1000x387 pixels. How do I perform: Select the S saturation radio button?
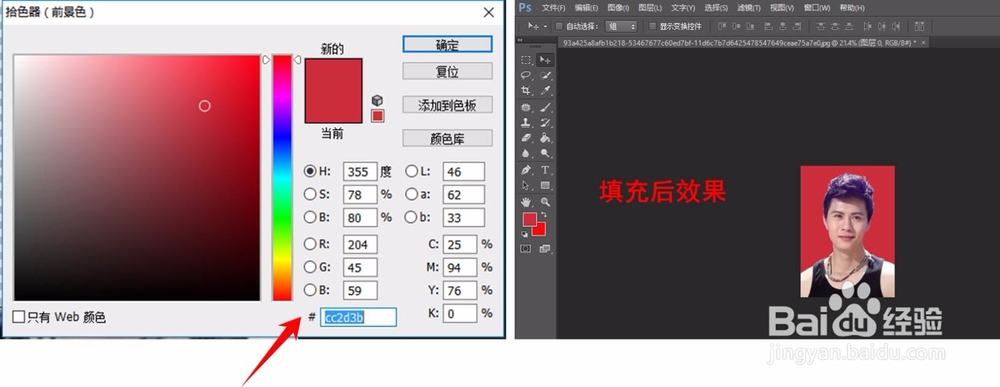click(310, 194)
